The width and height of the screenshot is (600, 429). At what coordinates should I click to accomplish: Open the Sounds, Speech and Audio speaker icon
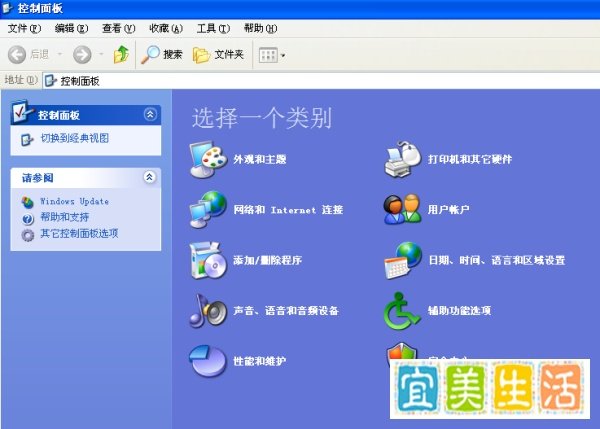click(x=209, y=311)
